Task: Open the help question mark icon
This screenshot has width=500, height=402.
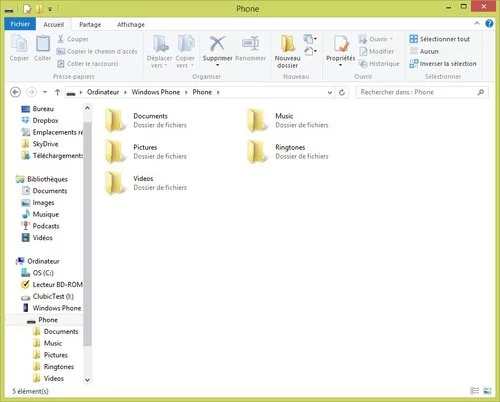Action: coord(489,23)
